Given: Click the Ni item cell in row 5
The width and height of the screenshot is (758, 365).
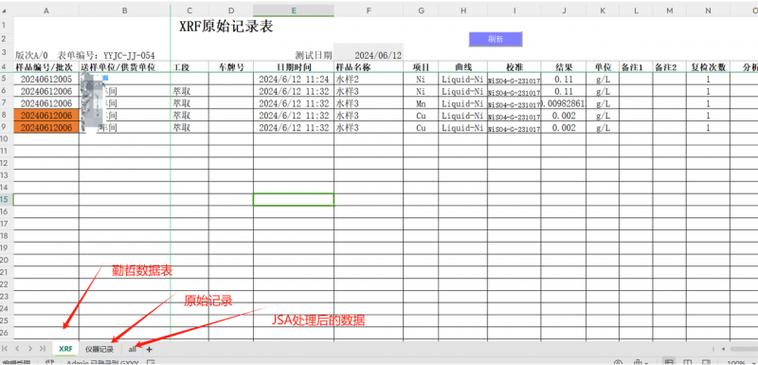Looking at the screenshot, I should click(x=421, y=79).
